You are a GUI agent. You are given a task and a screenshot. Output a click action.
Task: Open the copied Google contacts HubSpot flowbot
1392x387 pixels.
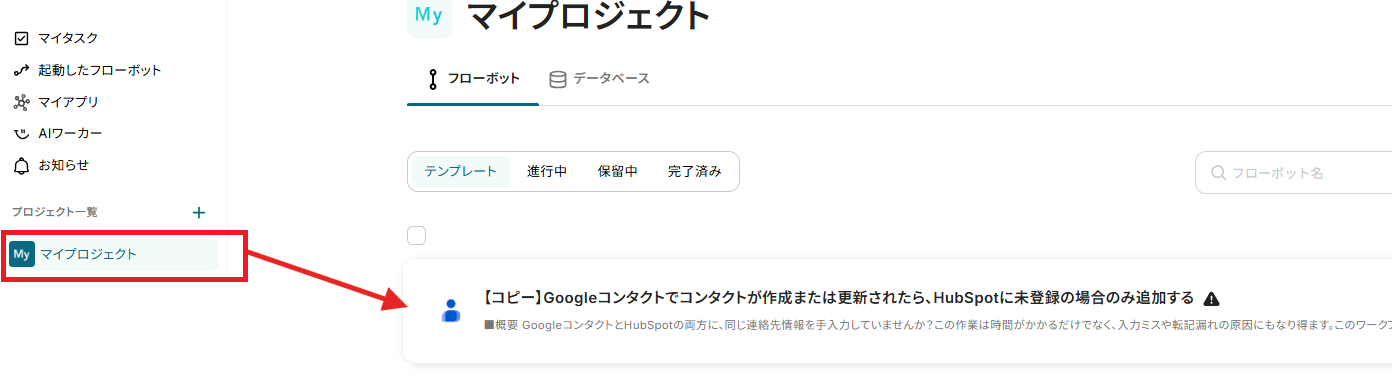click(840, 298)
